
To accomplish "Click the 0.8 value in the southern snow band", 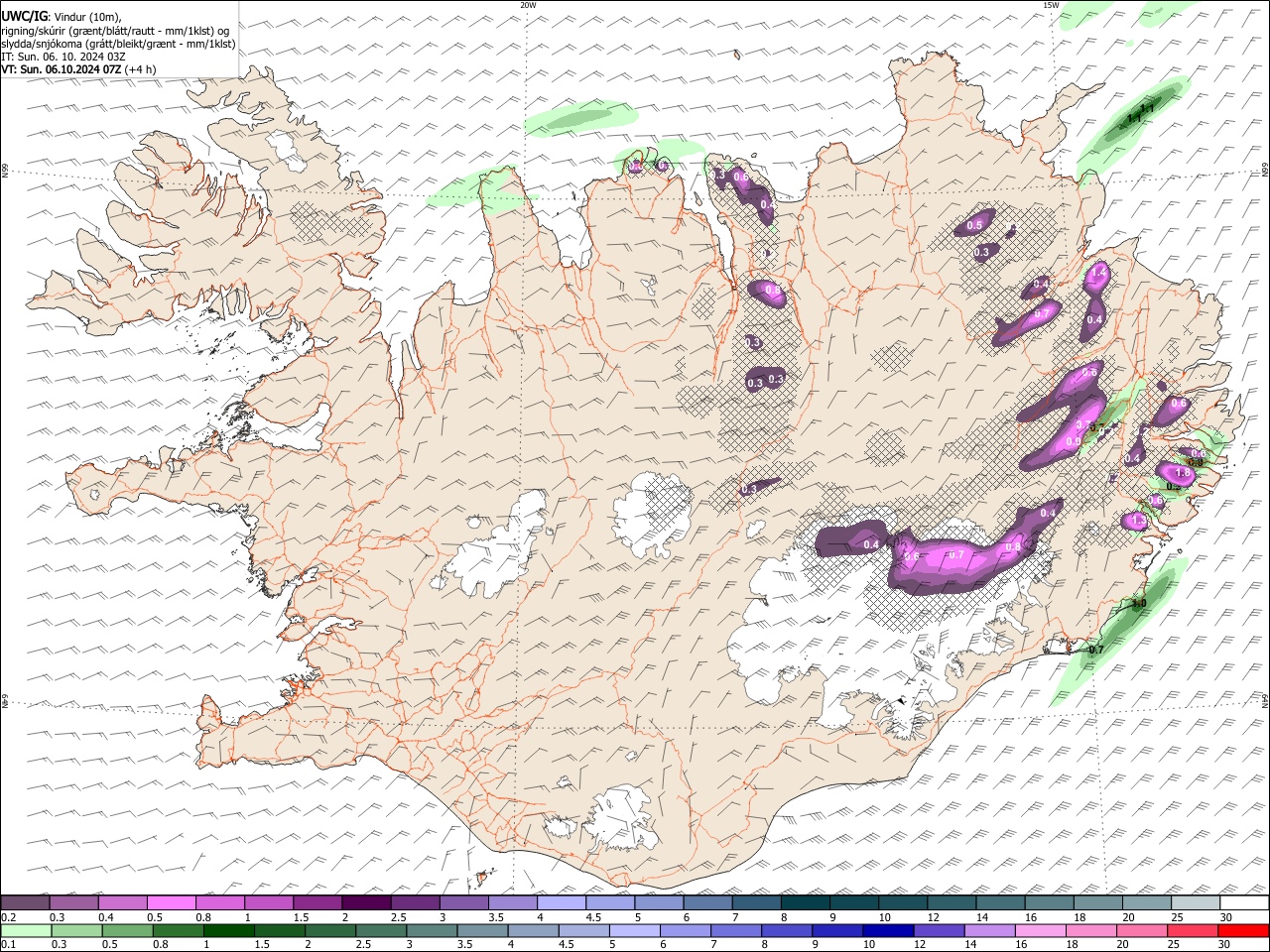I will 1013,547.
